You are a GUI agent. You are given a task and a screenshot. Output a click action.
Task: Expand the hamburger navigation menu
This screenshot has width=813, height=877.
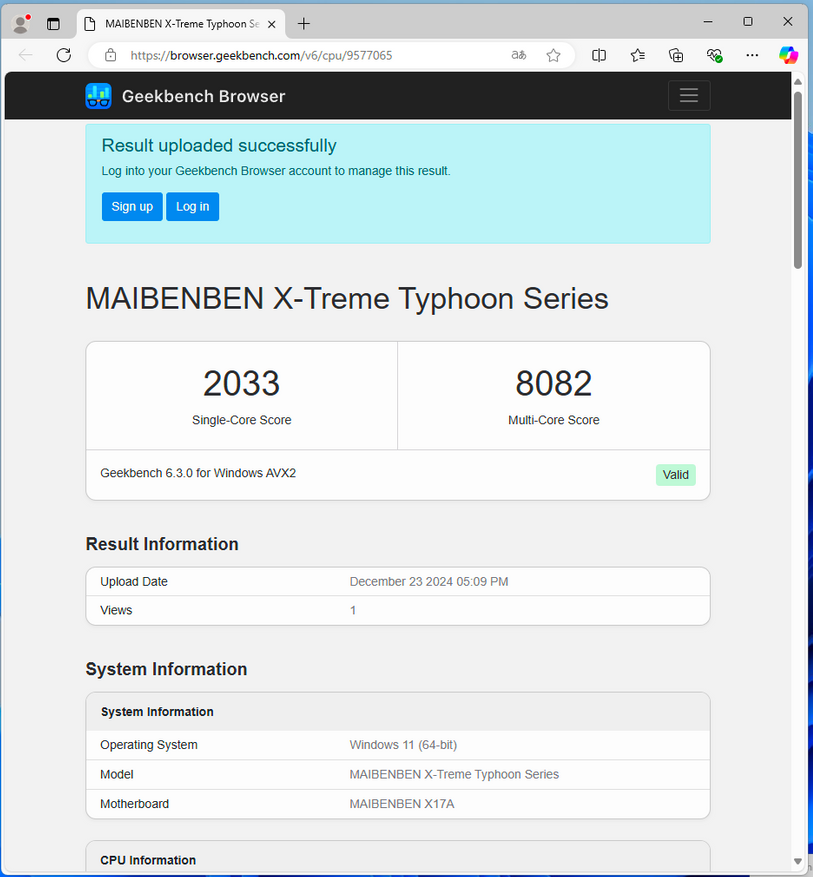[x=689, y=96]
